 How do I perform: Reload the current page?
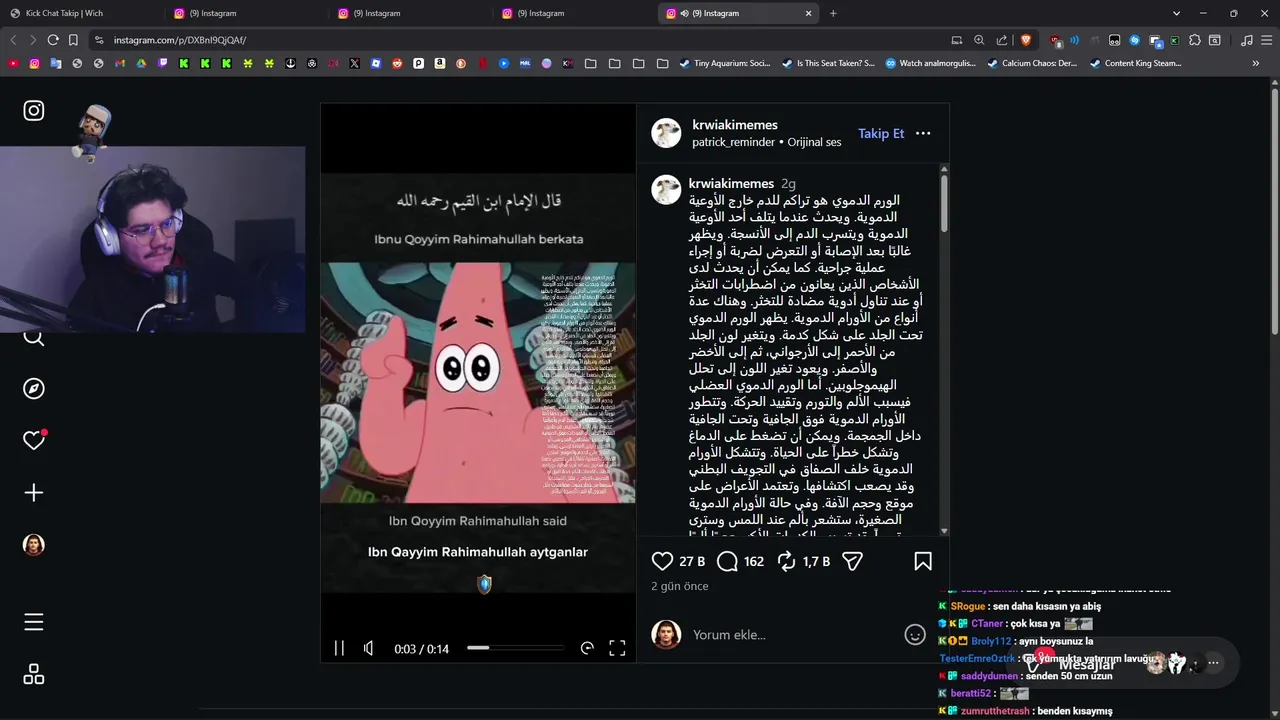click(53, 40)
